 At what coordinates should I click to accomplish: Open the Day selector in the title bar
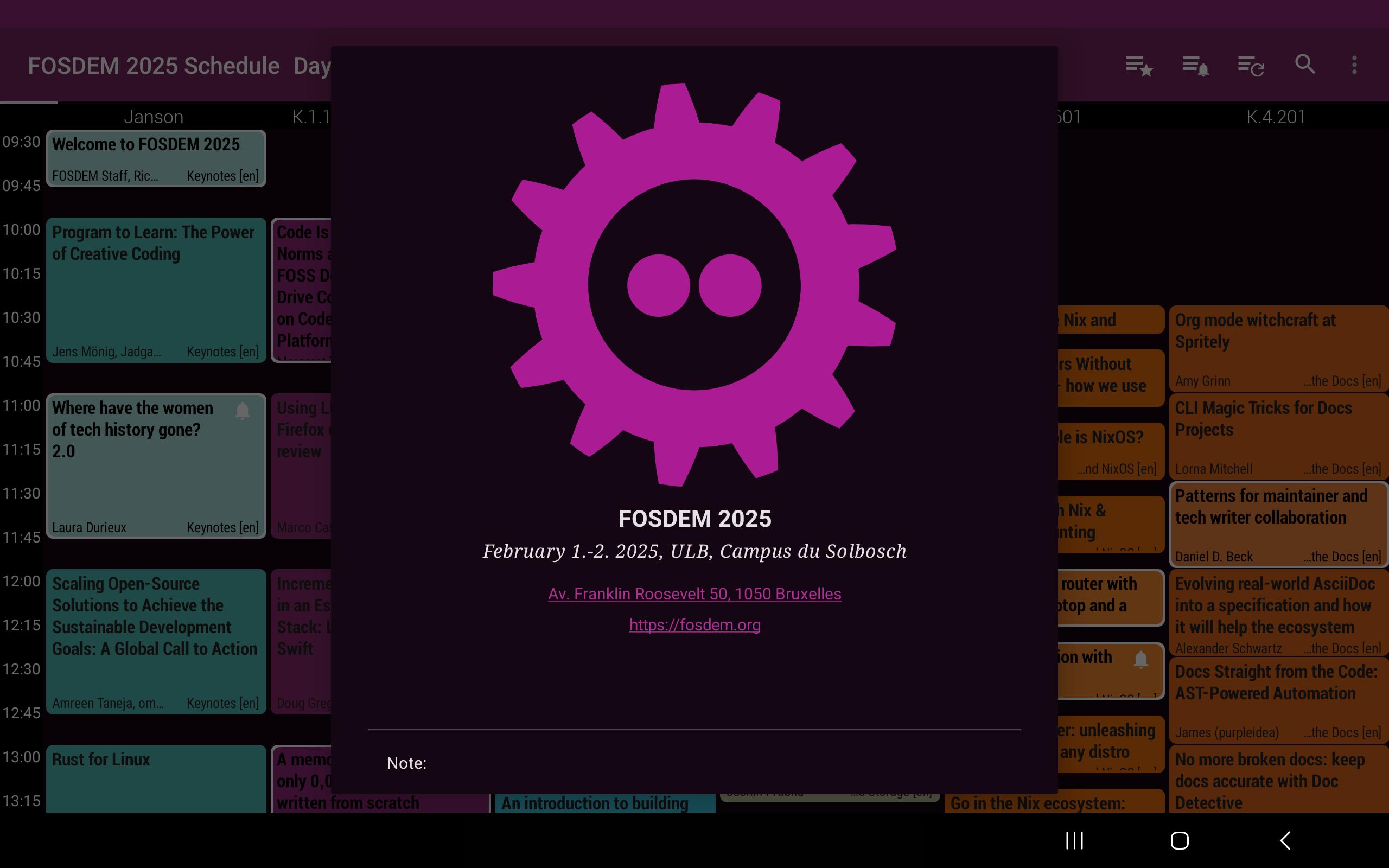[x=312, y=66]
